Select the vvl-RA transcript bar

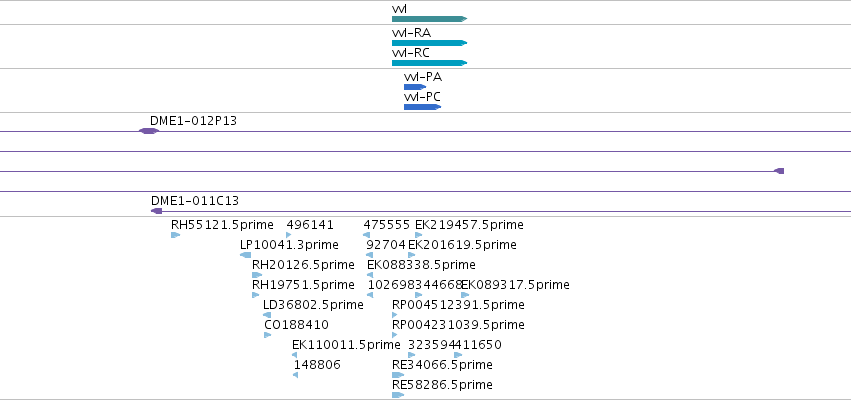(429, 43)
